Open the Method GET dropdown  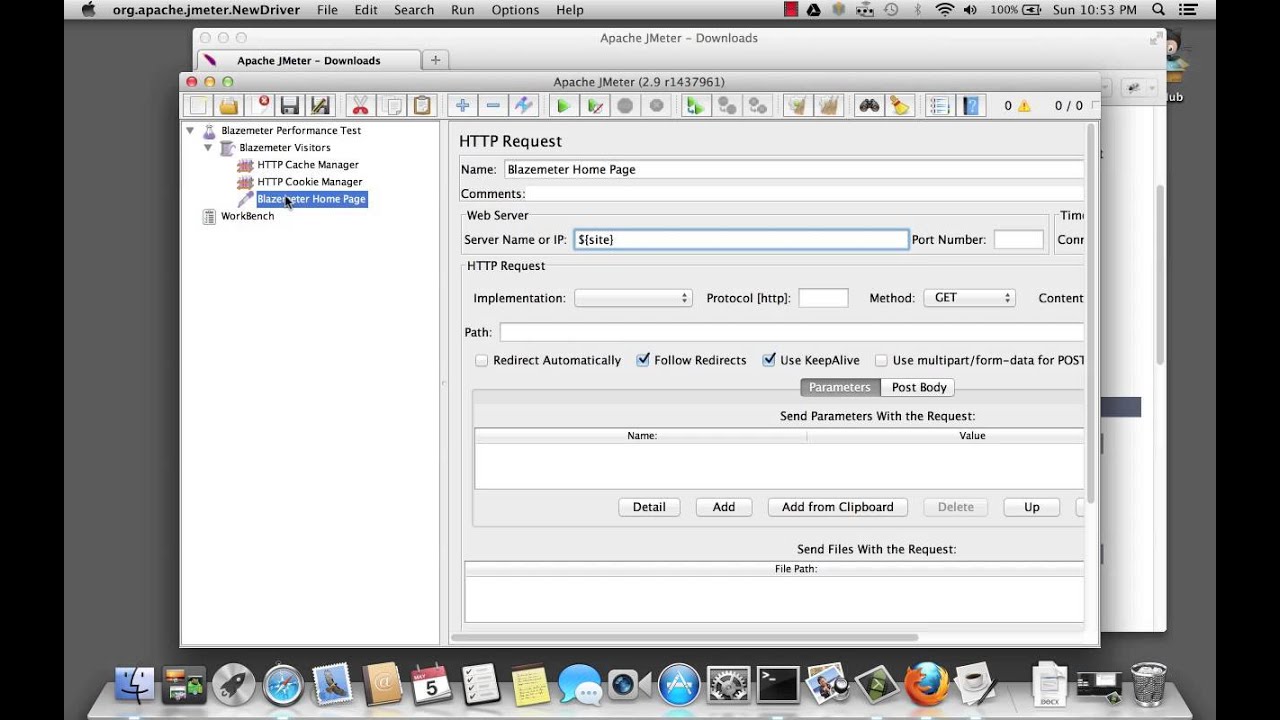970,298
